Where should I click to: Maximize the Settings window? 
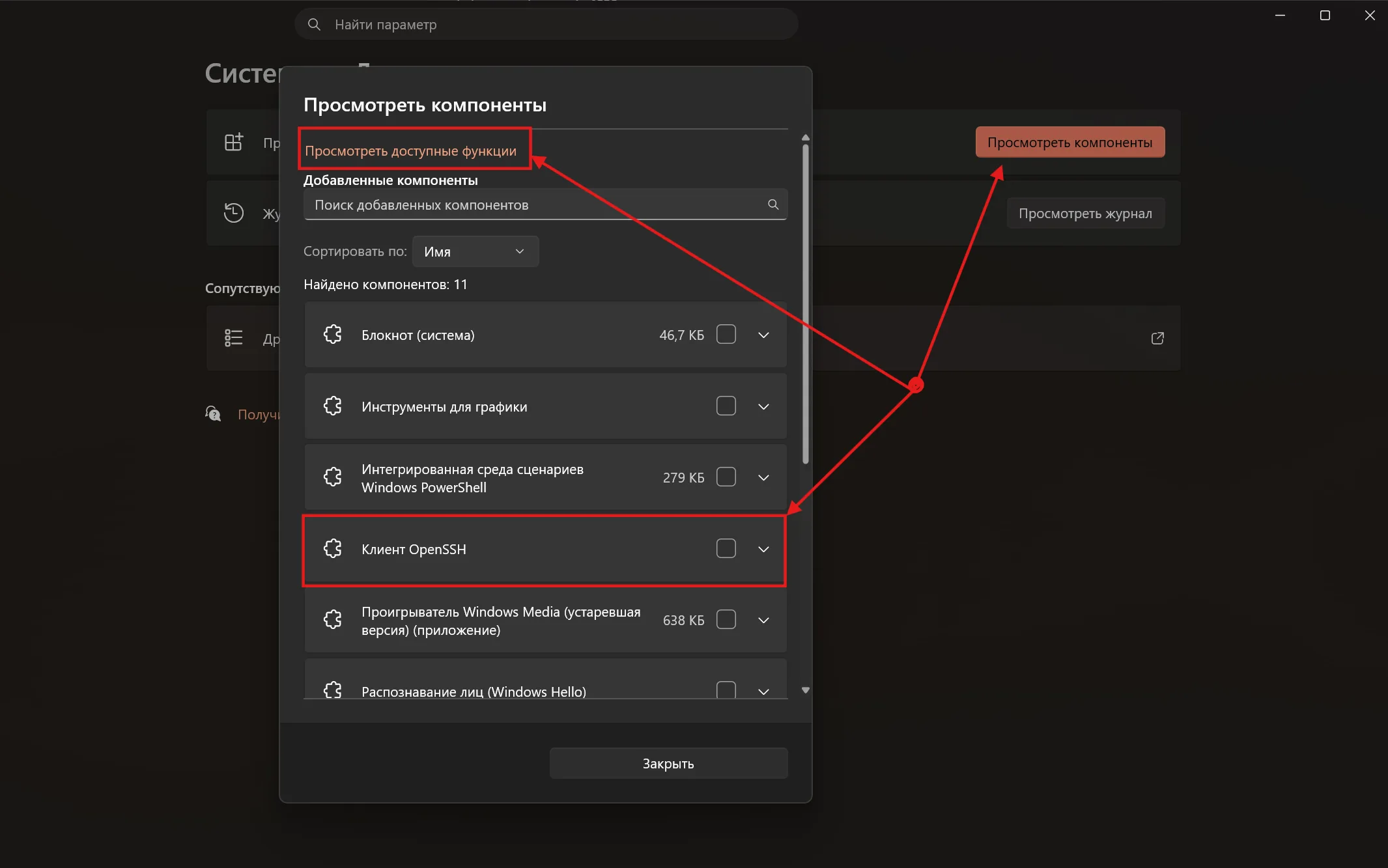coord(1325,15)
